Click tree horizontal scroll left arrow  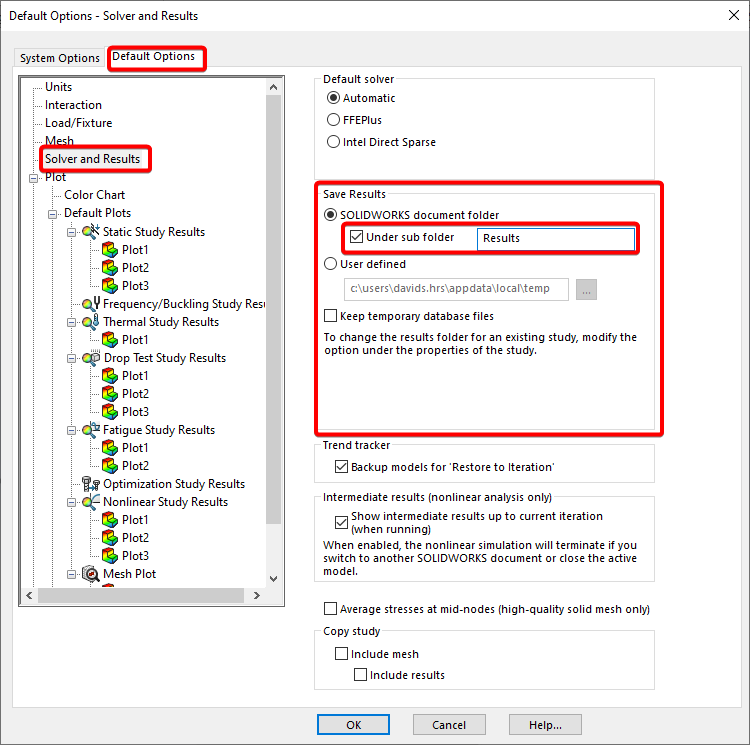click(x=29, y=595)
